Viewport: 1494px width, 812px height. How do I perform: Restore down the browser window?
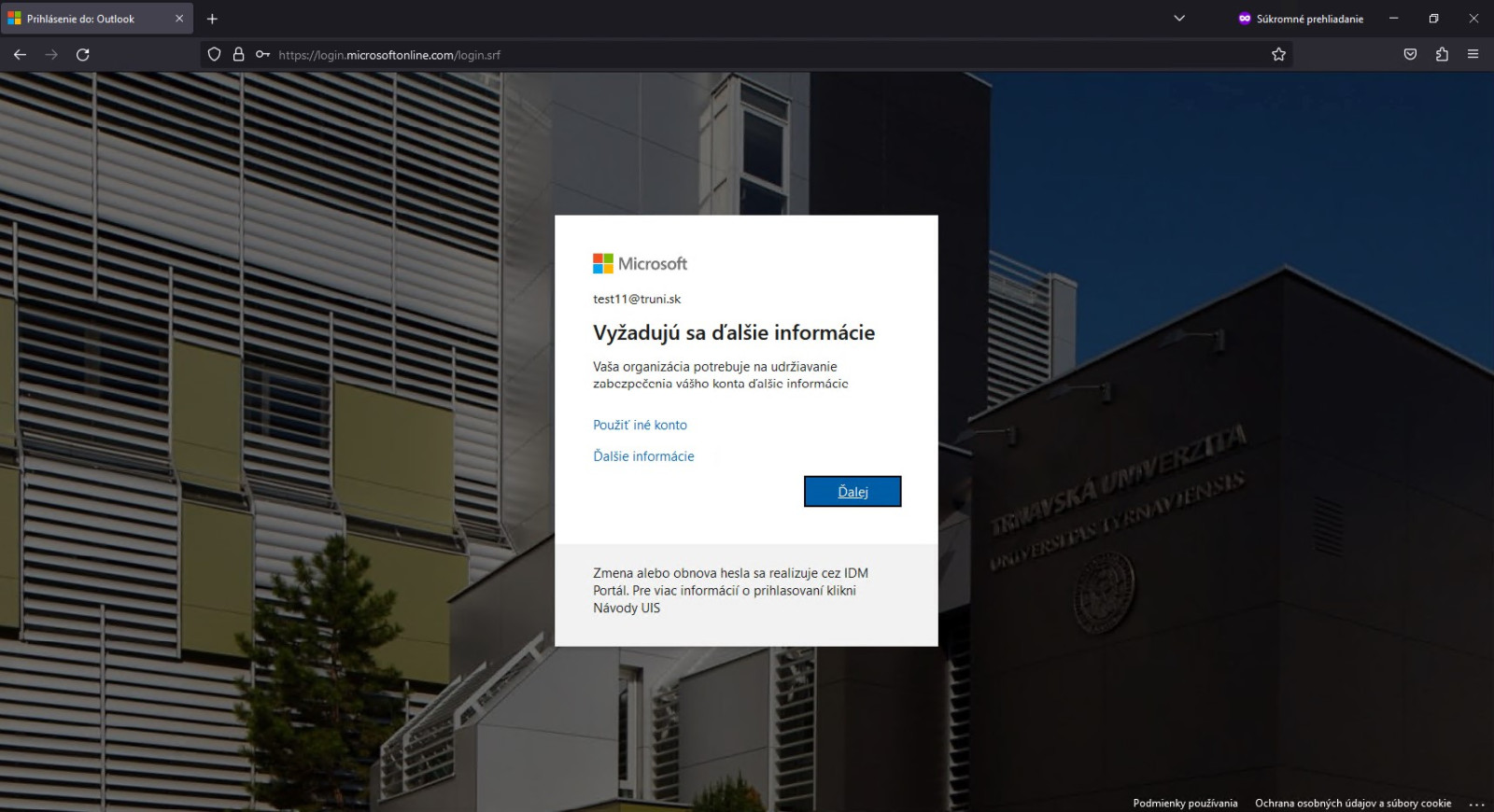[x=1433, y=19]
